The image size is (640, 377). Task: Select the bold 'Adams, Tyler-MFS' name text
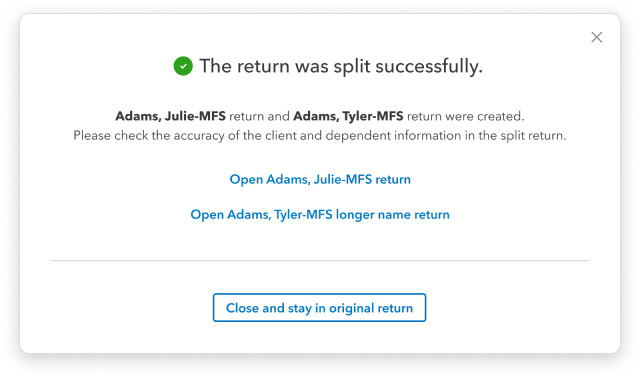click(x=348, y=116)
